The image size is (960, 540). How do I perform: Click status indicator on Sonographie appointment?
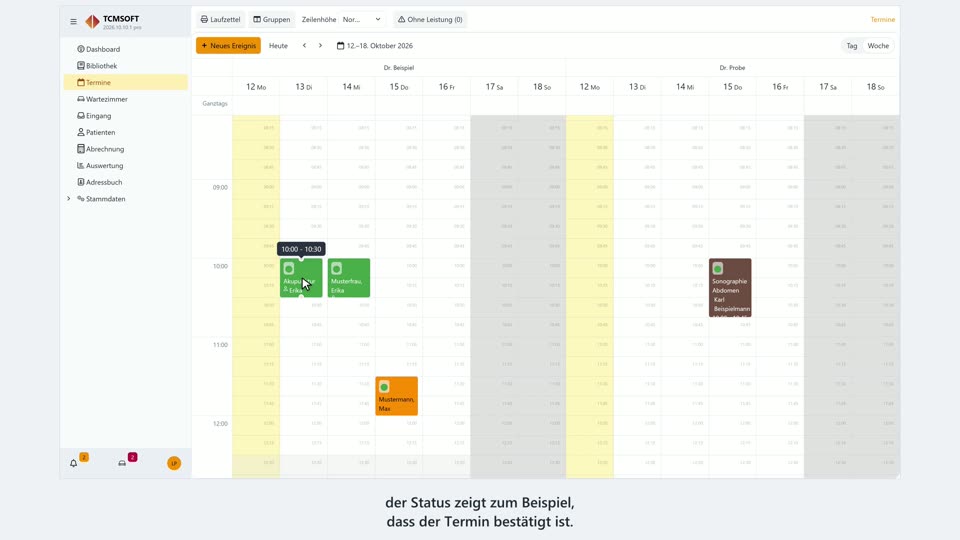point(718,268)
